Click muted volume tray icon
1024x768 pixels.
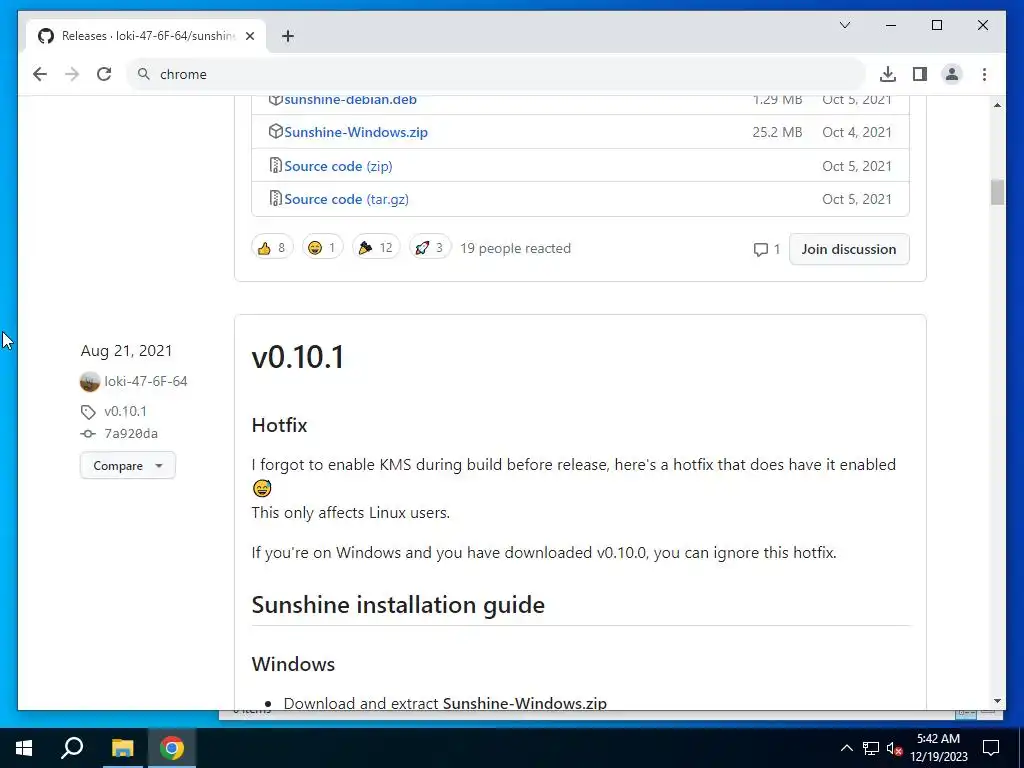pos(894,748)
